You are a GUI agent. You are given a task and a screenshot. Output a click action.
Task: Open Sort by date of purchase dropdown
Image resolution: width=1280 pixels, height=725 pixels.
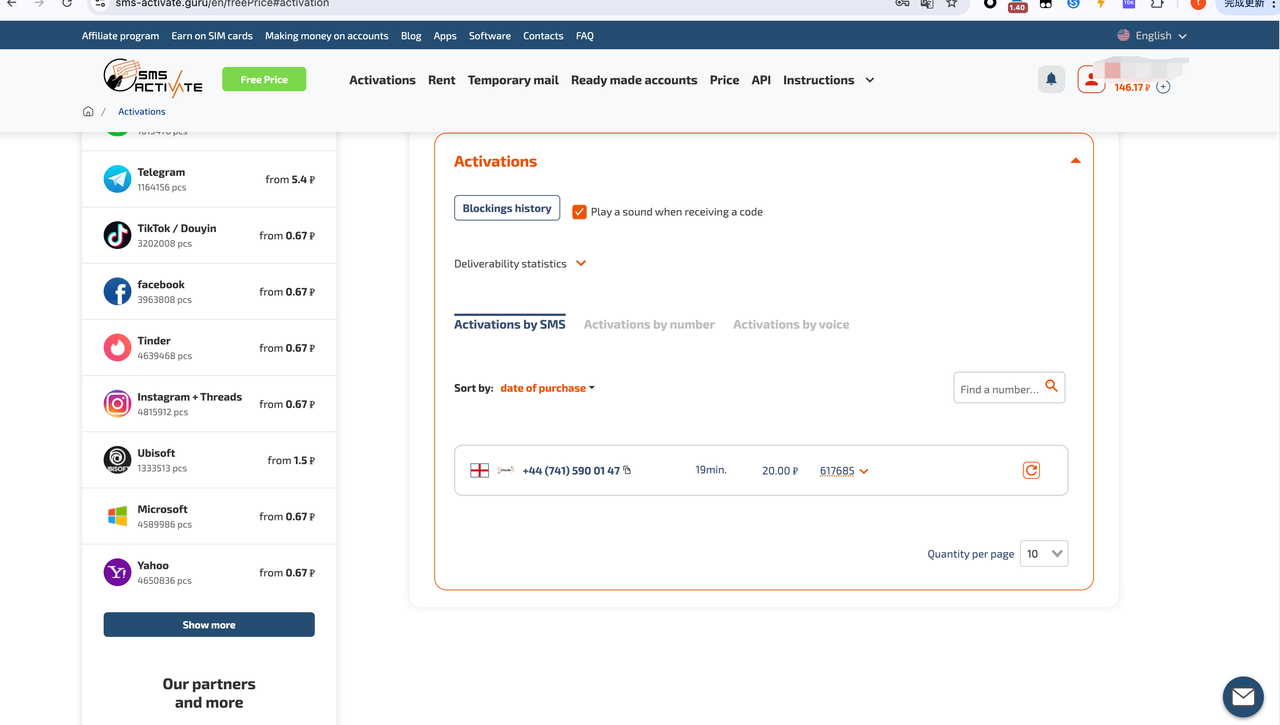[x=547, y=388]
